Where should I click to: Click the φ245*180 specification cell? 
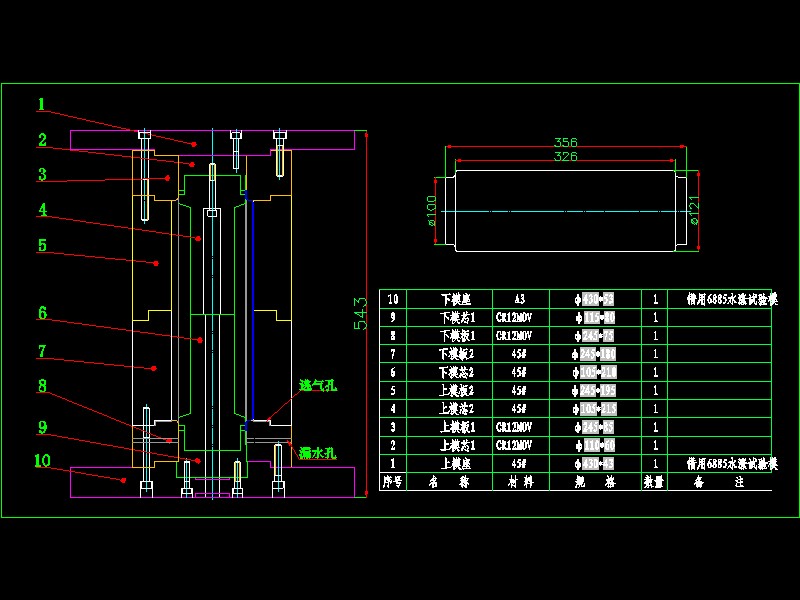pyautogui.click(x=594, y=354)
